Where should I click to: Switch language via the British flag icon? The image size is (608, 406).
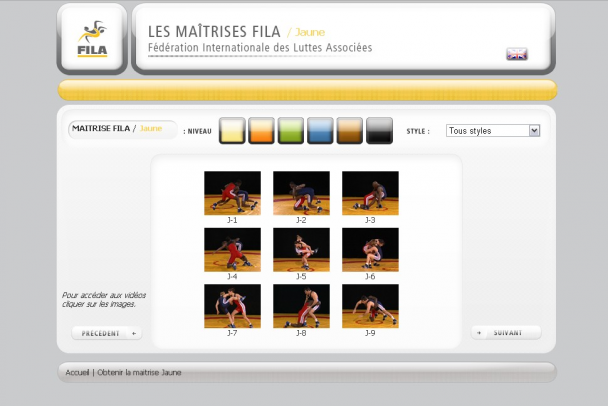(517, 54)
